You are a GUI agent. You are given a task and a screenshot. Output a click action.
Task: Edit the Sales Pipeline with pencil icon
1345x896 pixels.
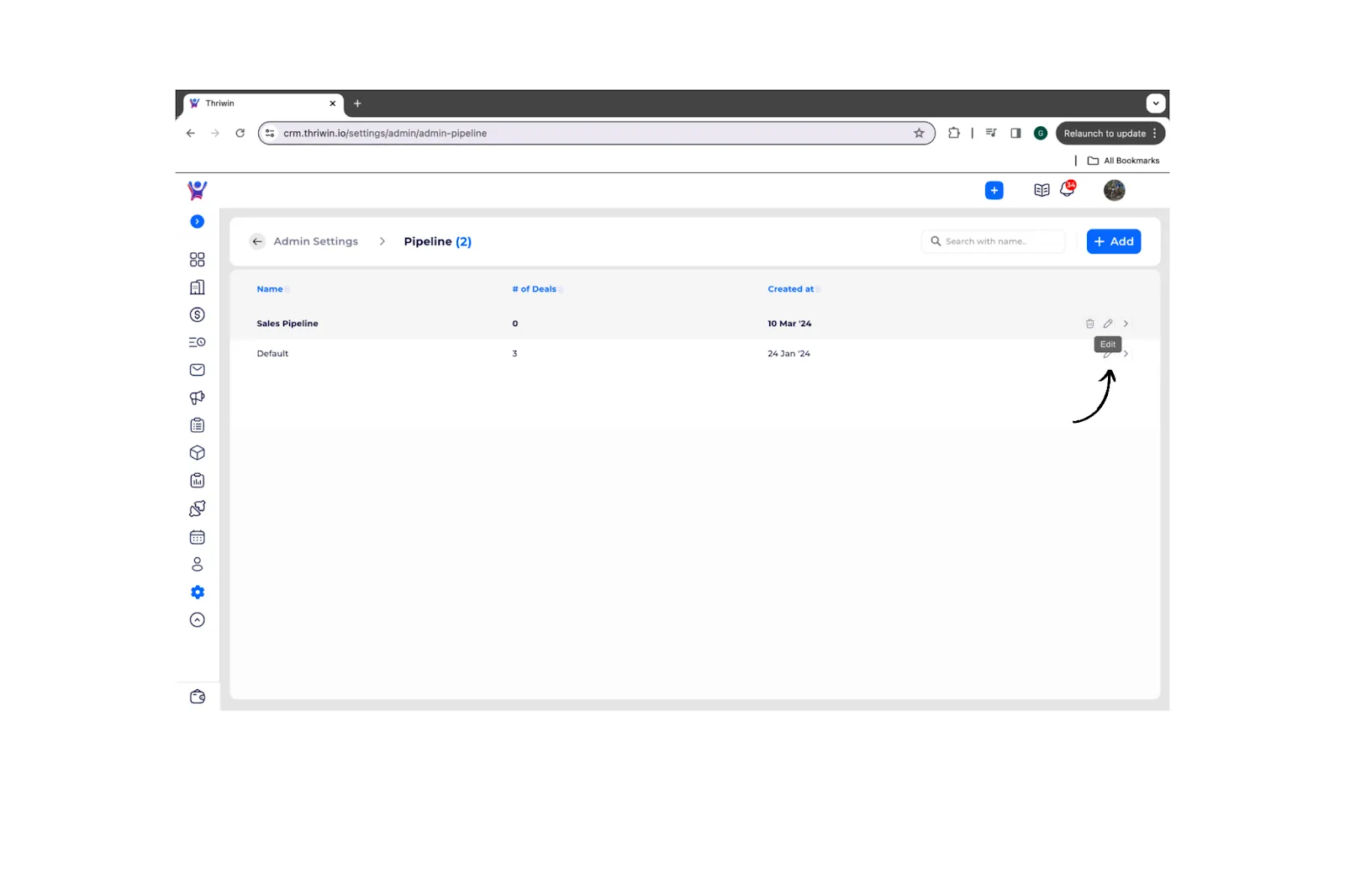tap(1108, 324)
